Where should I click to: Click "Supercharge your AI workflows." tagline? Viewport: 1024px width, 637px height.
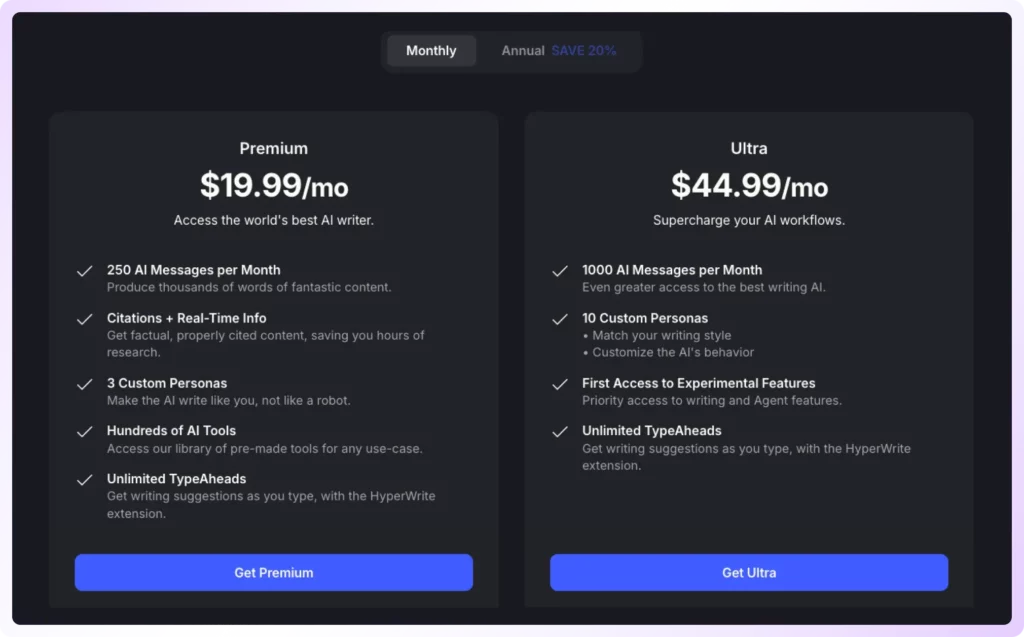pyautogui.click(x=749, y=220)
